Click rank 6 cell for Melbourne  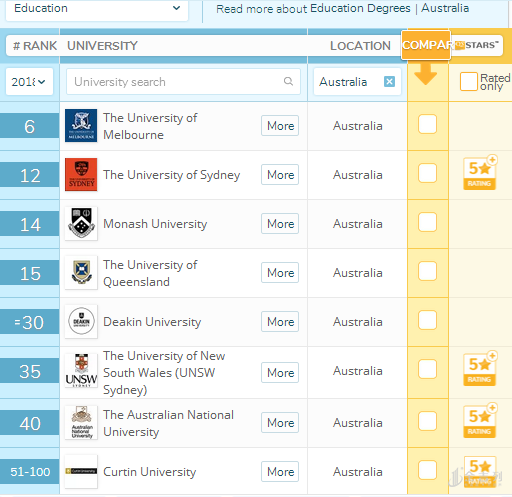[x=29, y=126]
